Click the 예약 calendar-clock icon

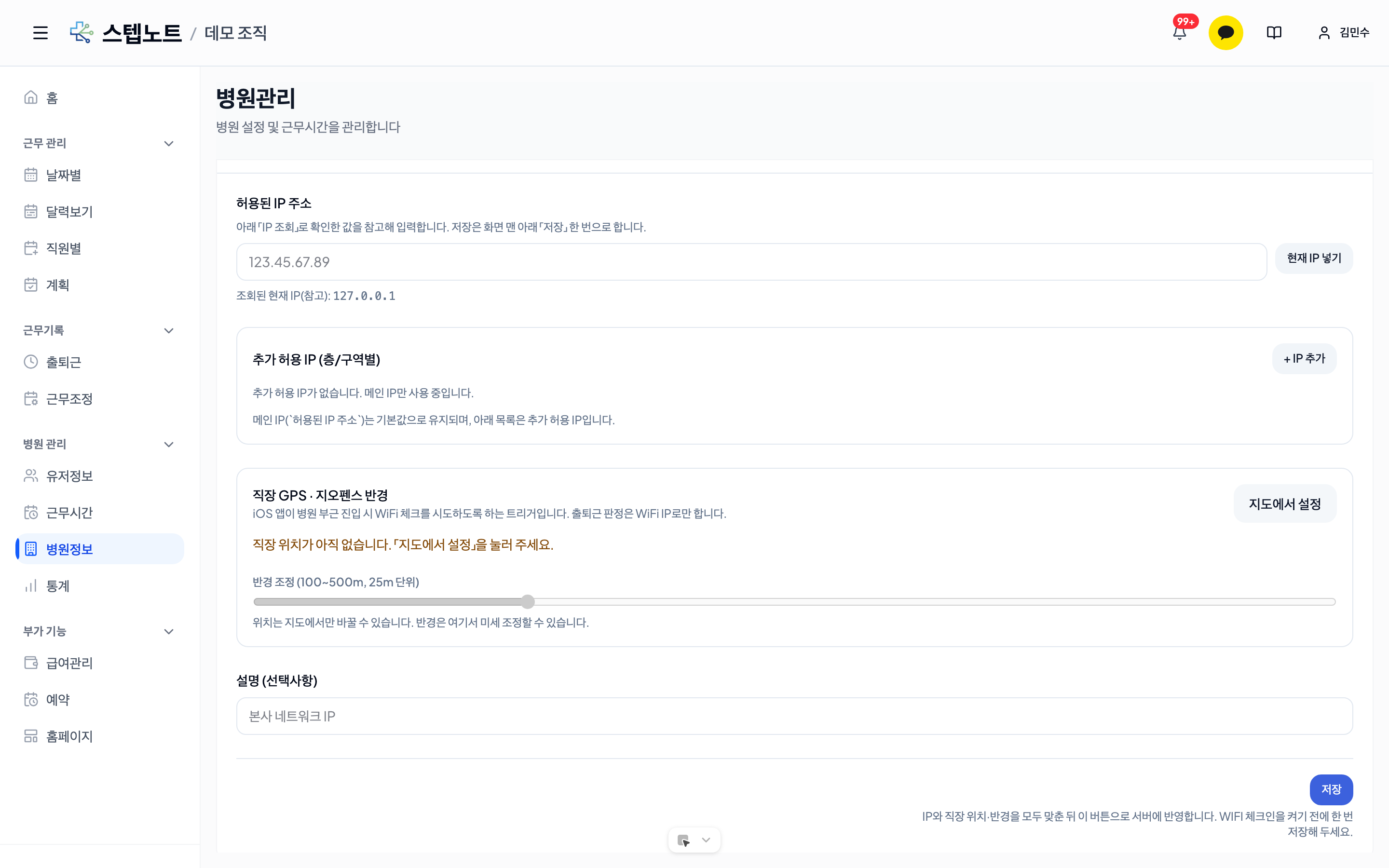(x=31, y=699)
